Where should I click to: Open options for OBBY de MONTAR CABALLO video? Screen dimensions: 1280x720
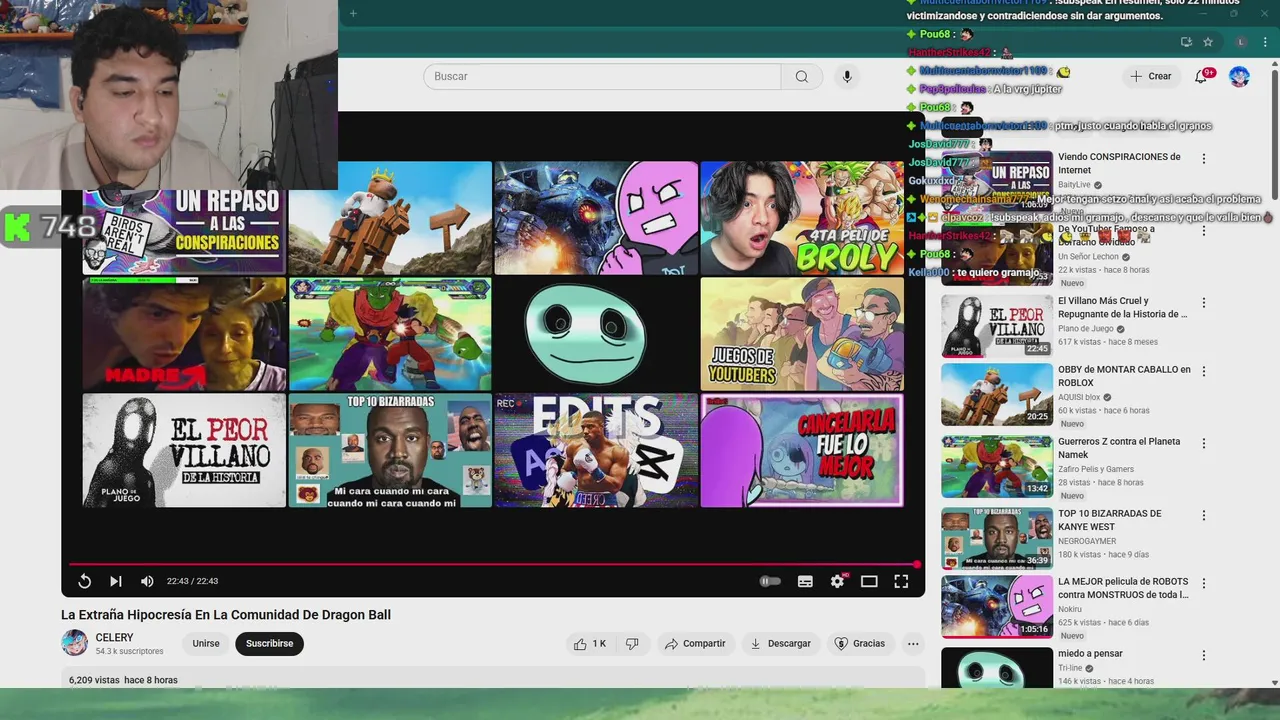1204,371
